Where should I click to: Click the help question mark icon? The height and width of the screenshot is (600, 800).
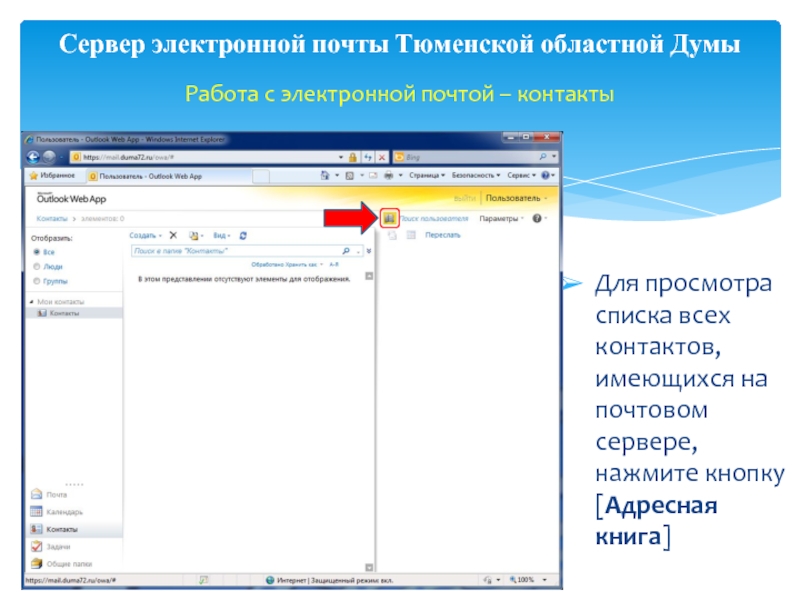tap(537, 218)
